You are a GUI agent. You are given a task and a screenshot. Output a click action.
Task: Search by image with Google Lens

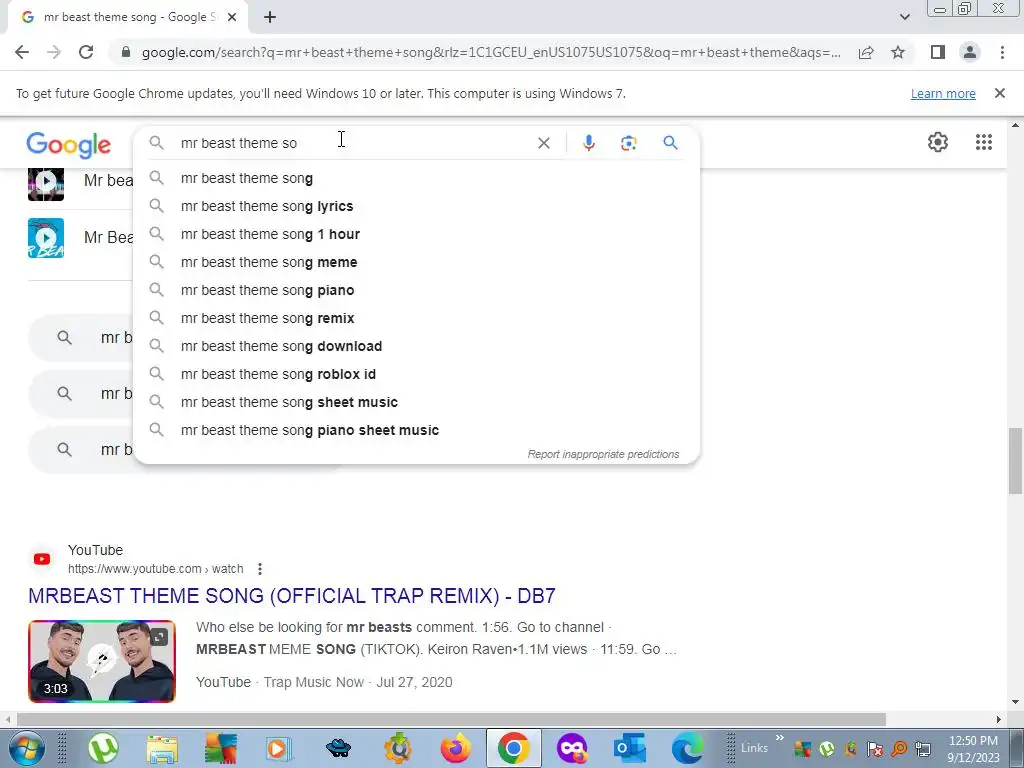[628, 142]
